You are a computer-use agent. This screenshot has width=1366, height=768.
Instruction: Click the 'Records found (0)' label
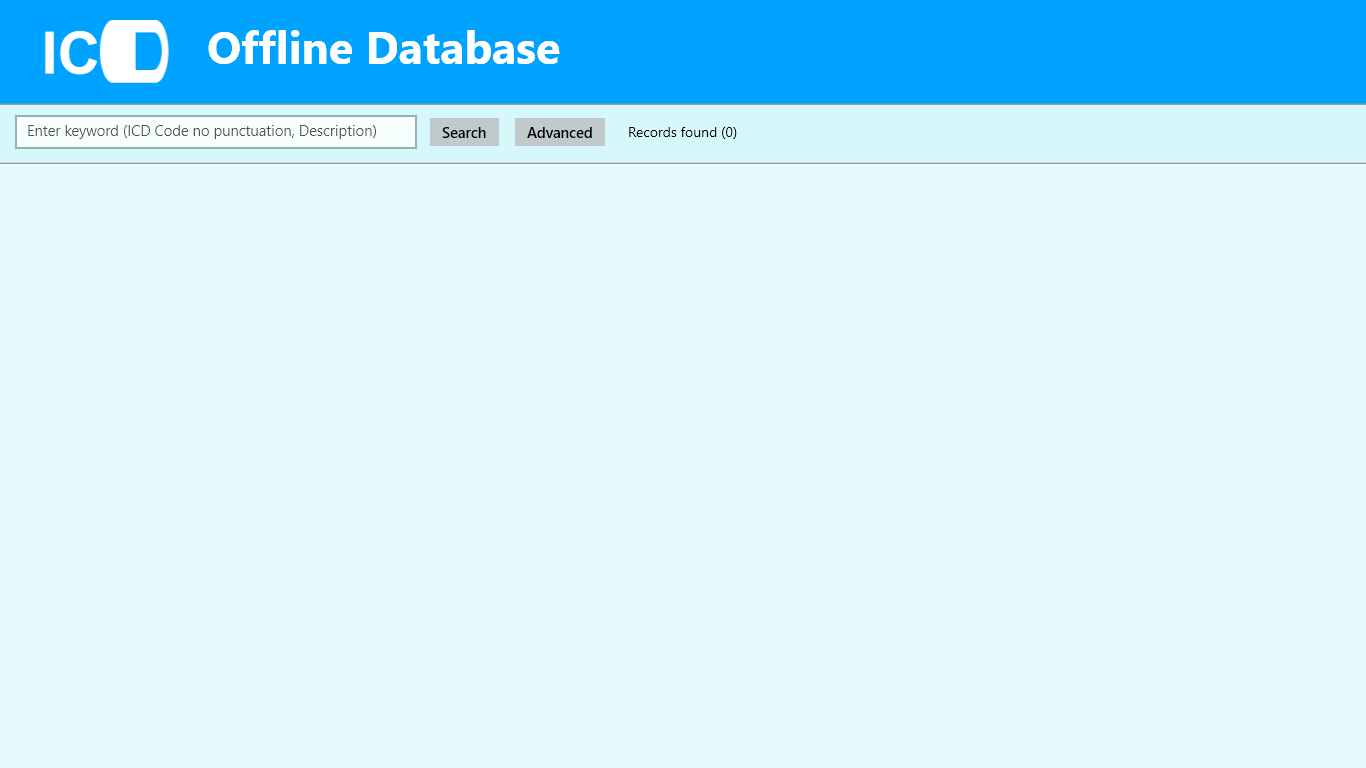(682, 131)
